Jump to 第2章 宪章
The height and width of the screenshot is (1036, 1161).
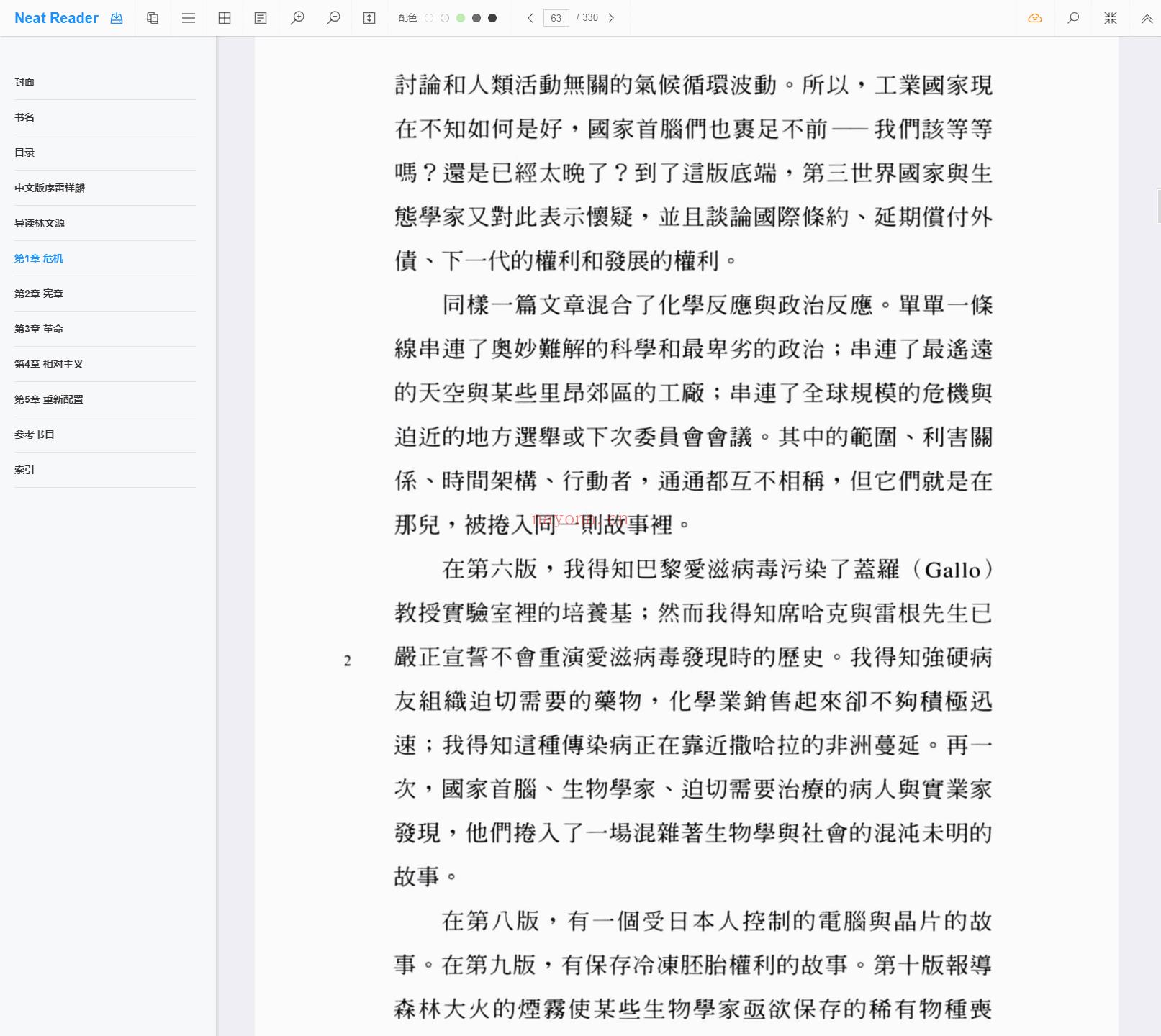pyautogui.click(x=105, y=294)
